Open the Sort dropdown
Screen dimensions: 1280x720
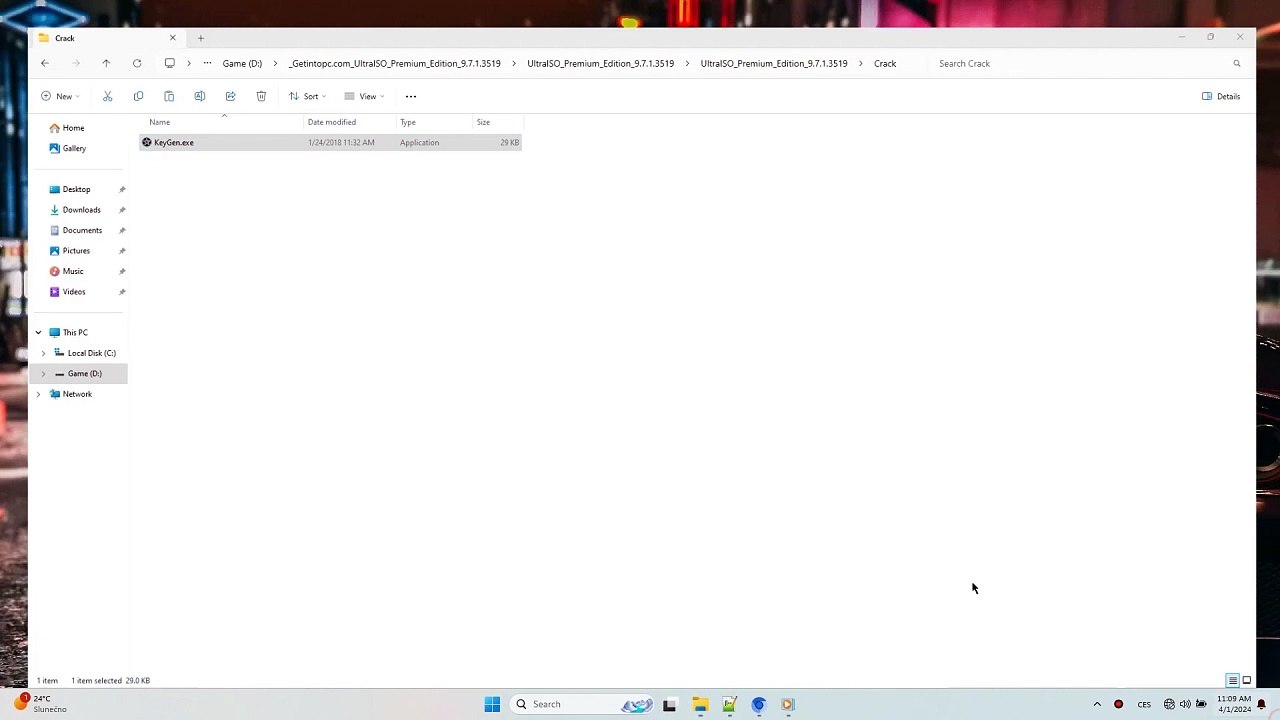[307, 96]
